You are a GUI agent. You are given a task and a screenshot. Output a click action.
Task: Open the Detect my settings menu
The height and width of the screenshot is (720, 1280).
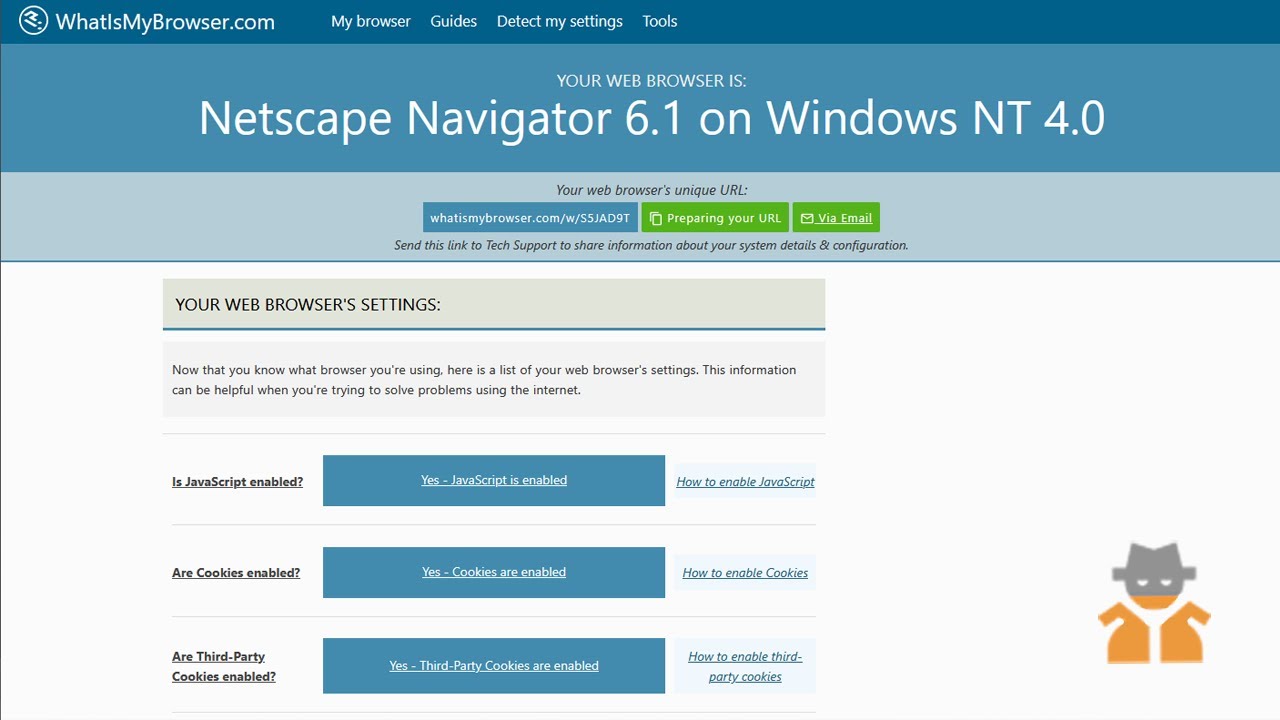pyautogui.click(x=560, y=21)
